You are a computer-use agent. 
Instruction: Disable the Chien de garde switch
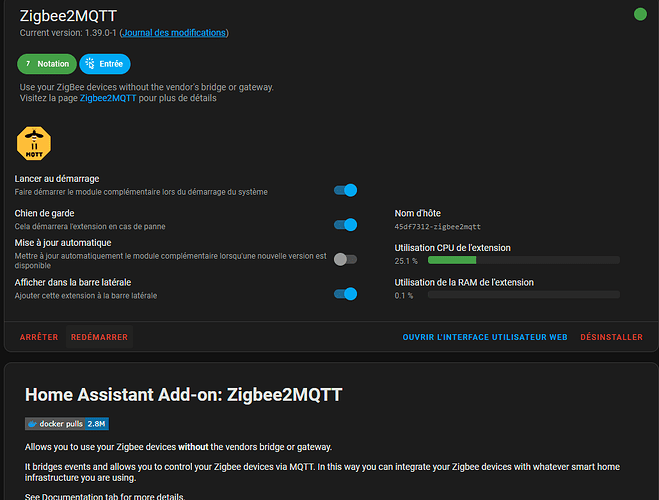pyautogui.click(x=345, y=225)
